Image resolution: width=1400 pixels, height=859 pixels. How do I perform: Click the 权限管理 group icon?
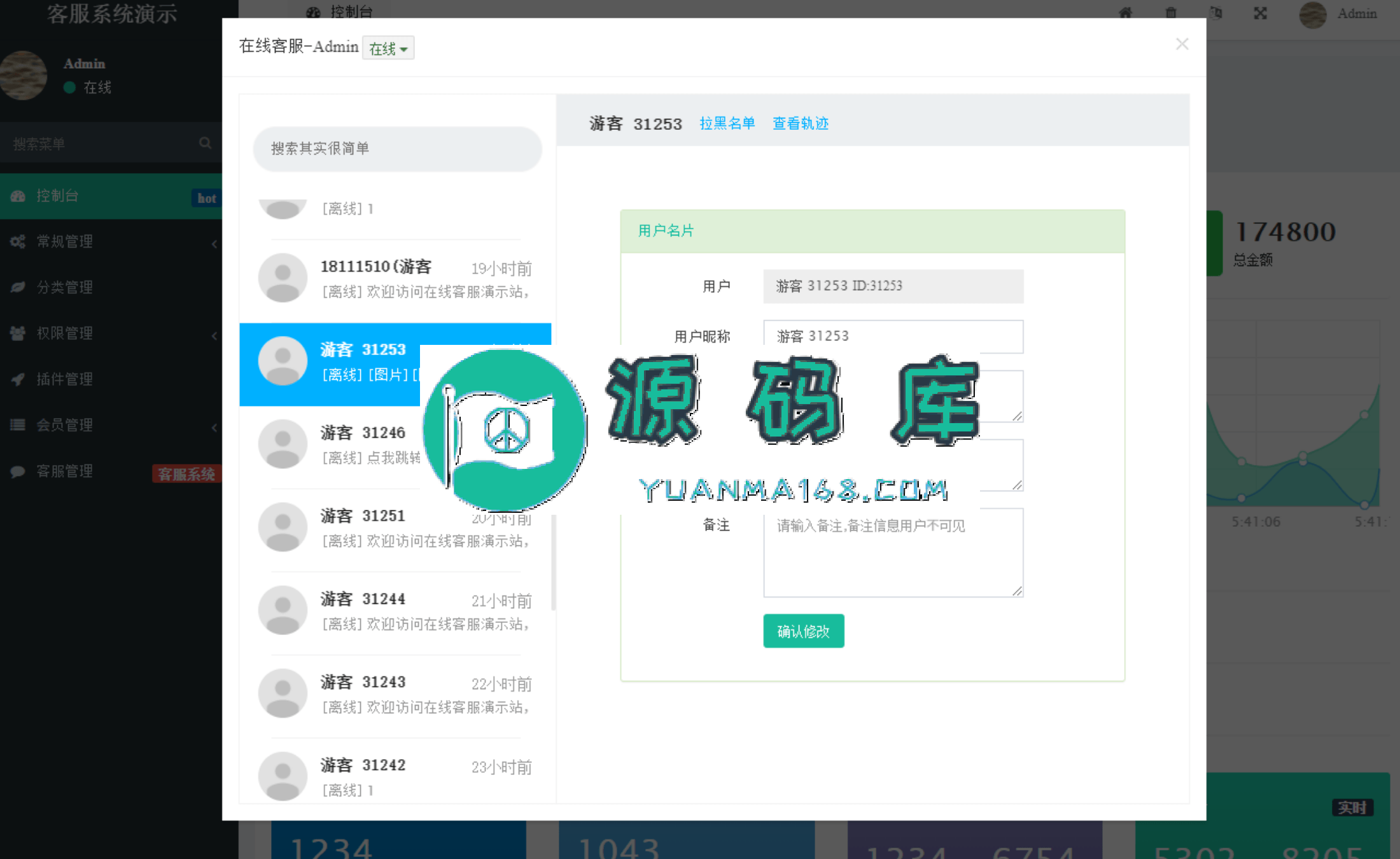(18, 333)
